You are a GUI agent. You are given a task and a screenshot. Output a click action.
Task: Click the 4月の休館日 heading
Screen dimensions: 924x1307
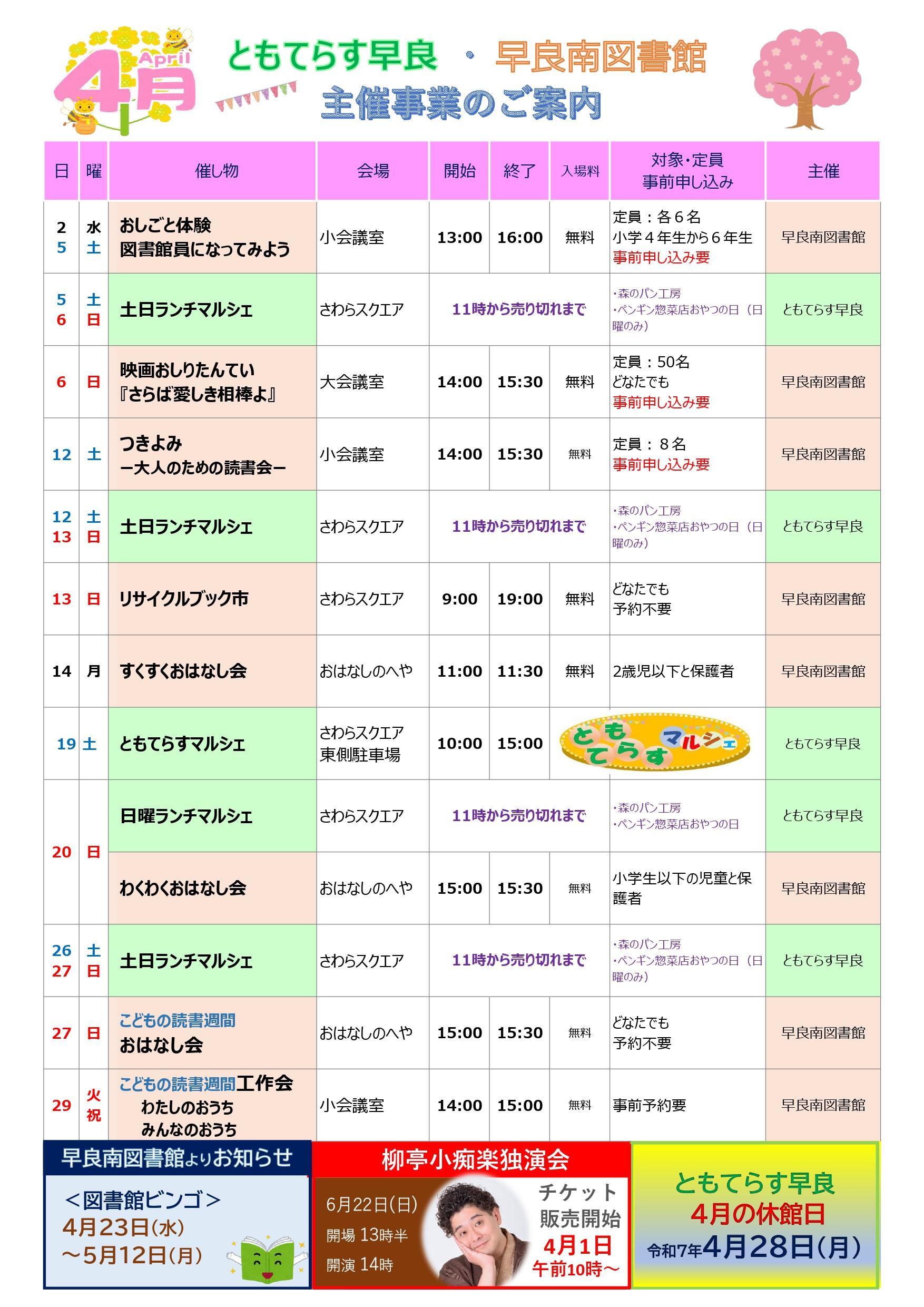click(x=758, y=1214)
